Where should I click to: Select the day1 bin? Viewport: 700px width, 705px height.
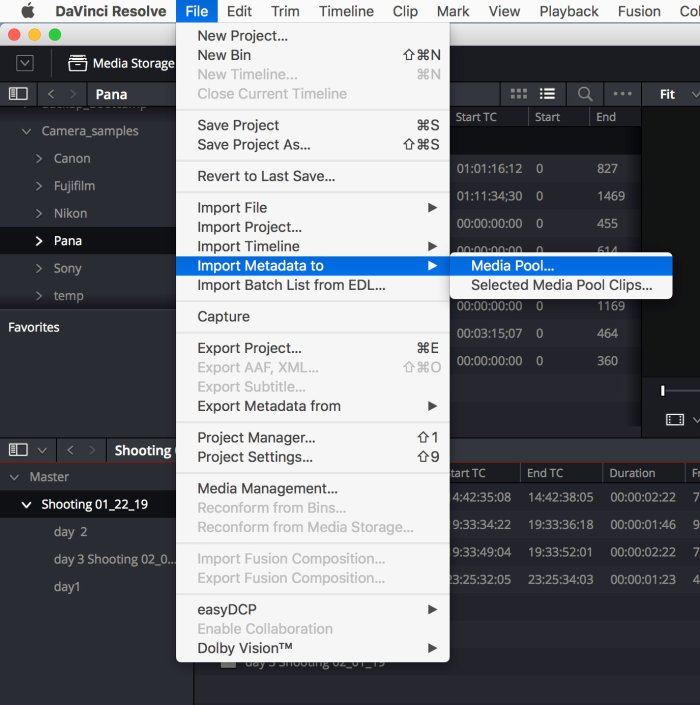(x=67, y=587)
